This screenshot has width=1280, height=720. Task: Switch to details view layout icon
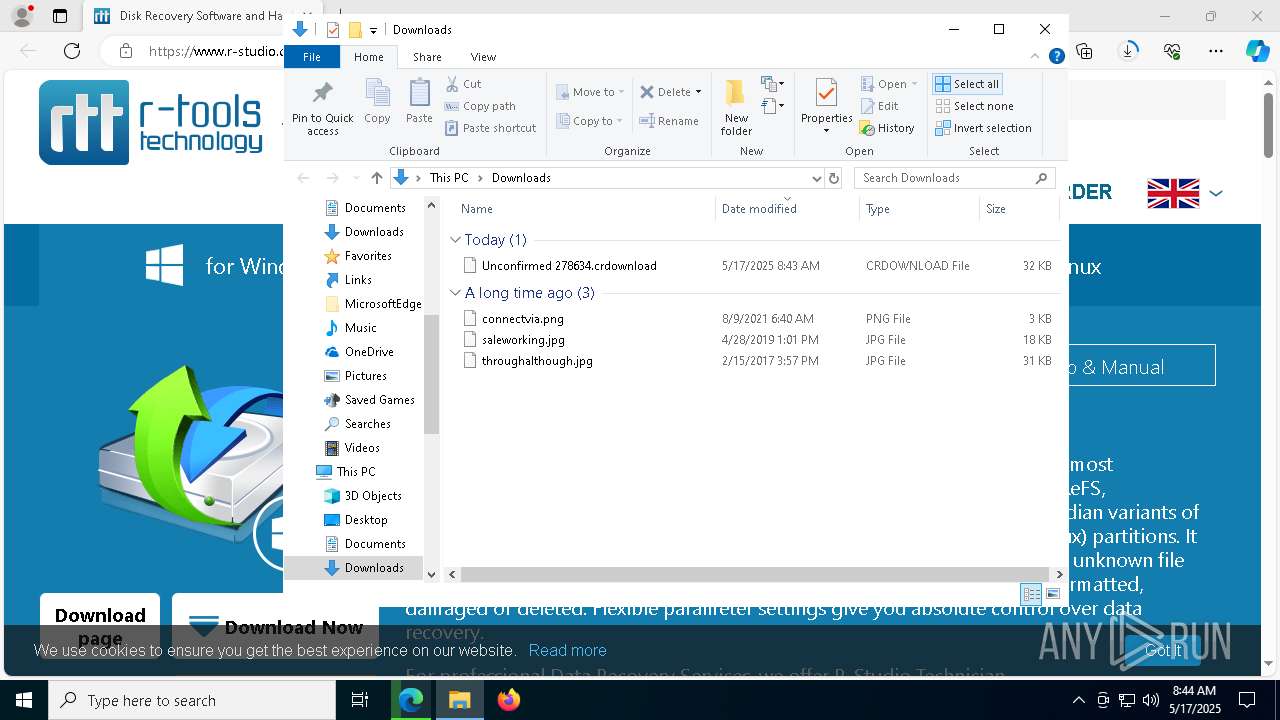click(x=1031, y=594)
